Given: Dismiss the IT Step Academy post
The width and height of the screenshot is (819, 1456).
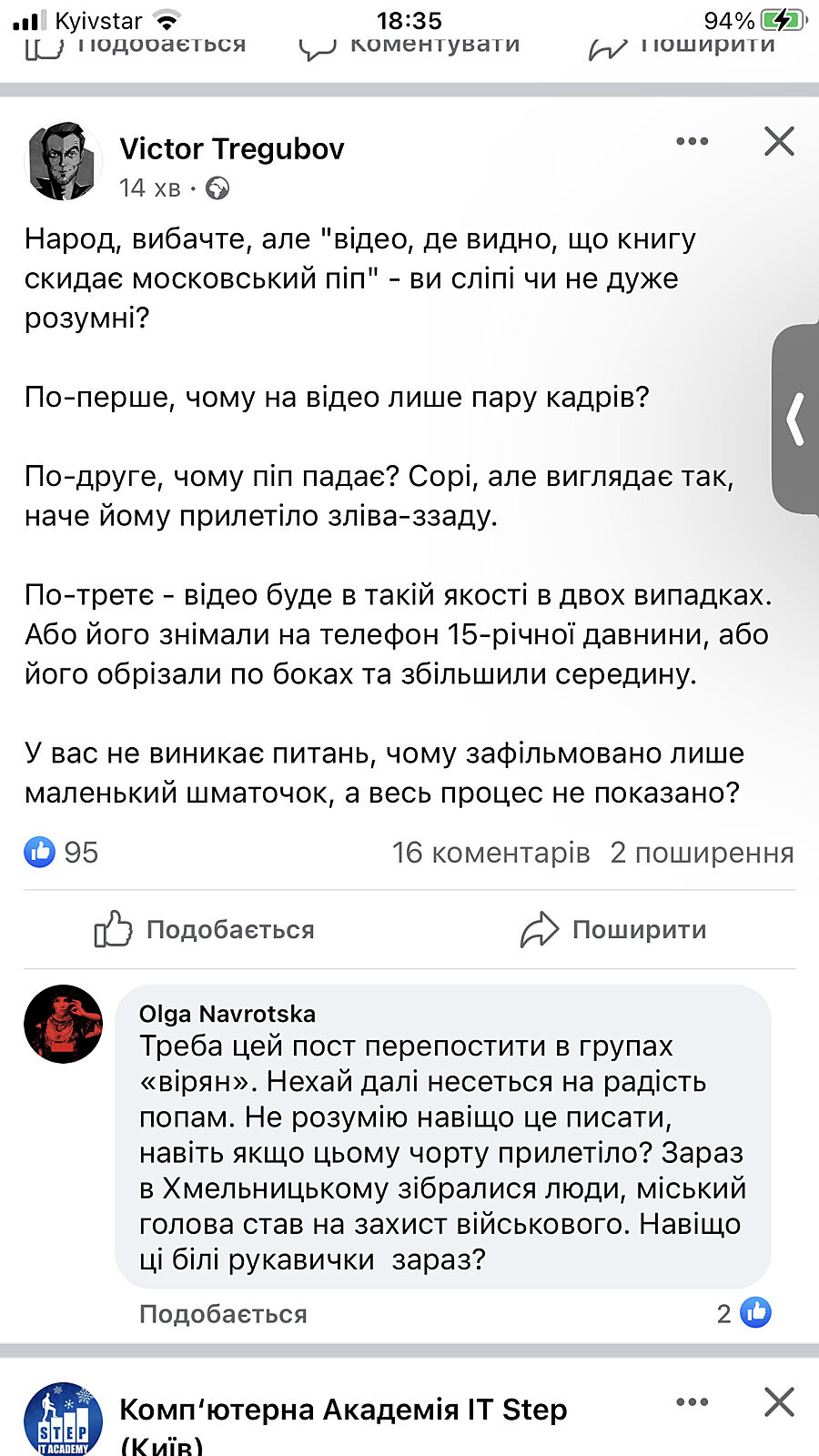Looking at the screenshot, I should pos(779,1402).
